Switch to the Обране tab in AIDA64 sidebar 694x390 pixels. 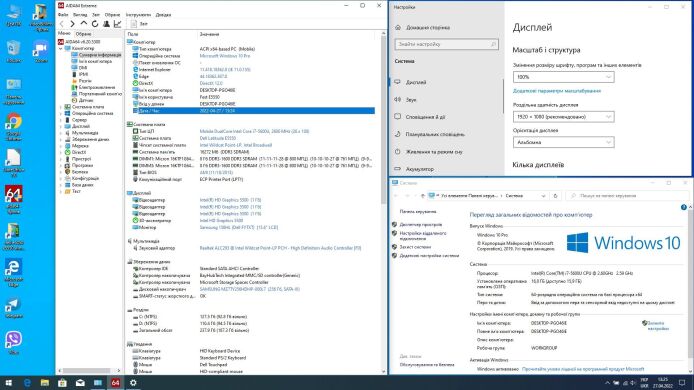point(83,34)
